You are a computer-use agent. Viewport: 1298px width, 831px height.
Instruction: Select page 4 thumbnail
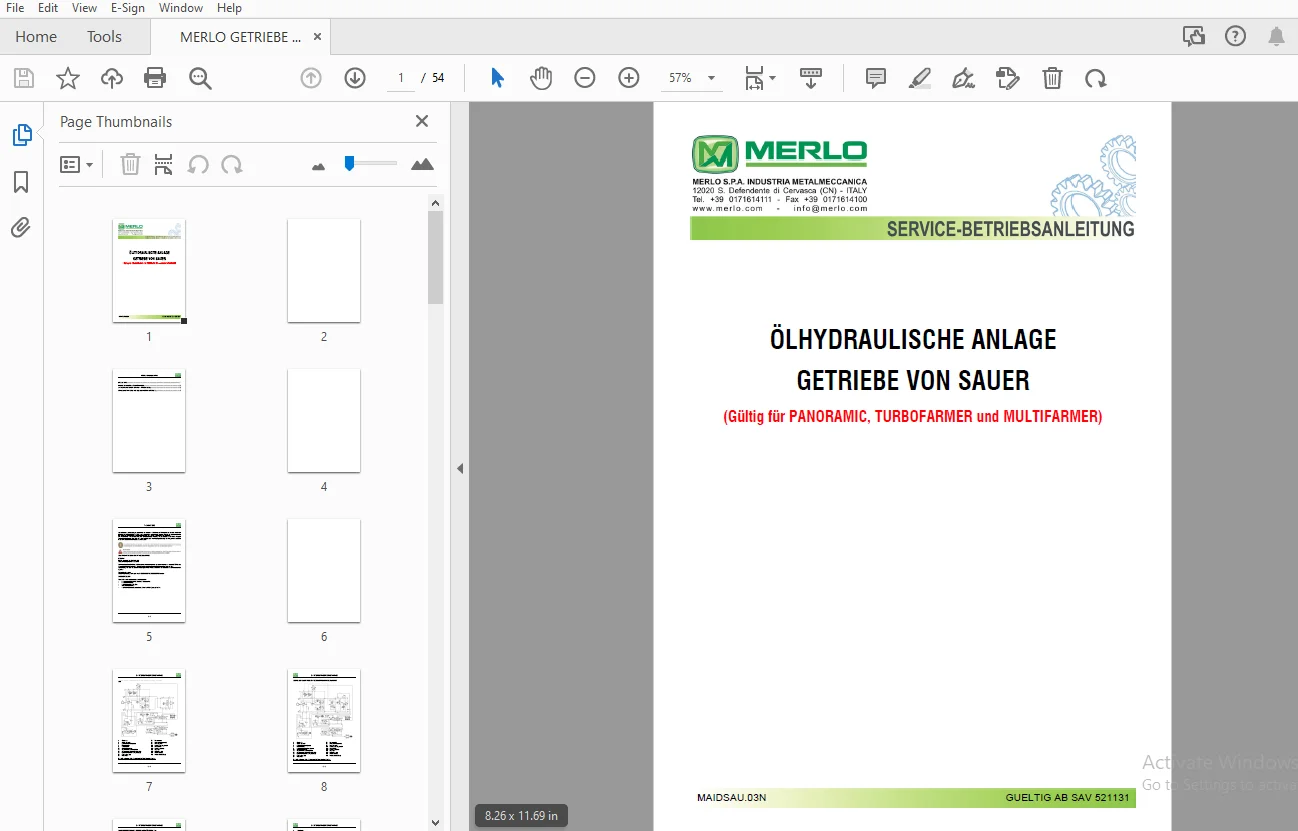click(x=324, y=421)
